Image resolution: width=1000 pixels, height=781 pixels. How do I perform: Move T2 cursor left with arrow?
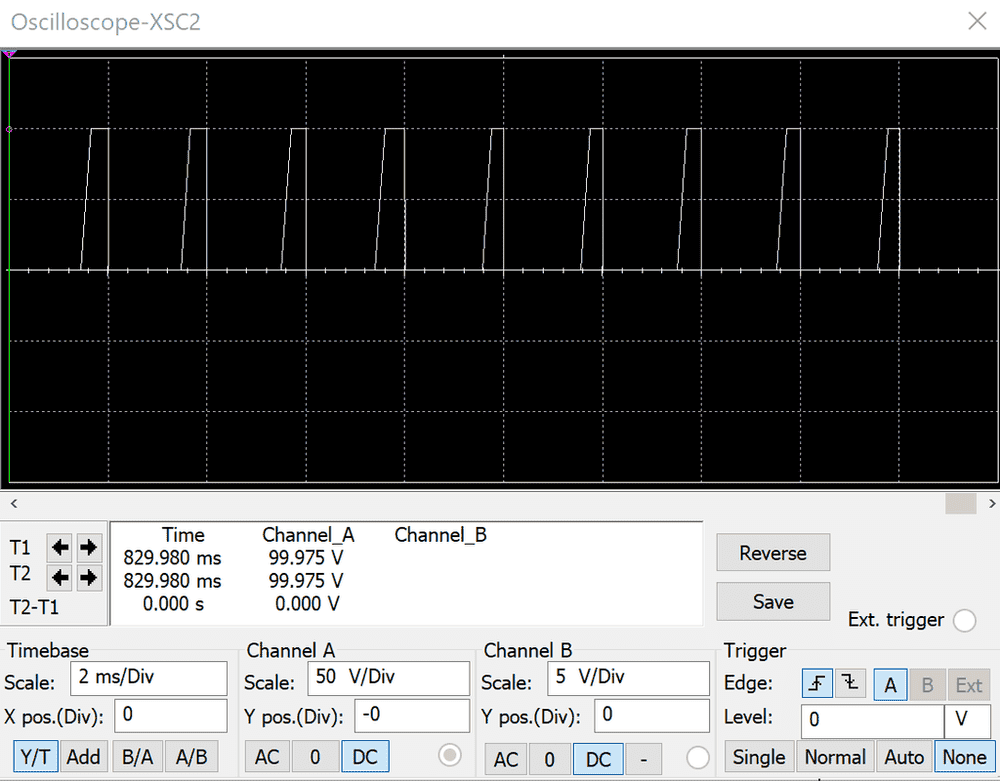tap(61, 577)
